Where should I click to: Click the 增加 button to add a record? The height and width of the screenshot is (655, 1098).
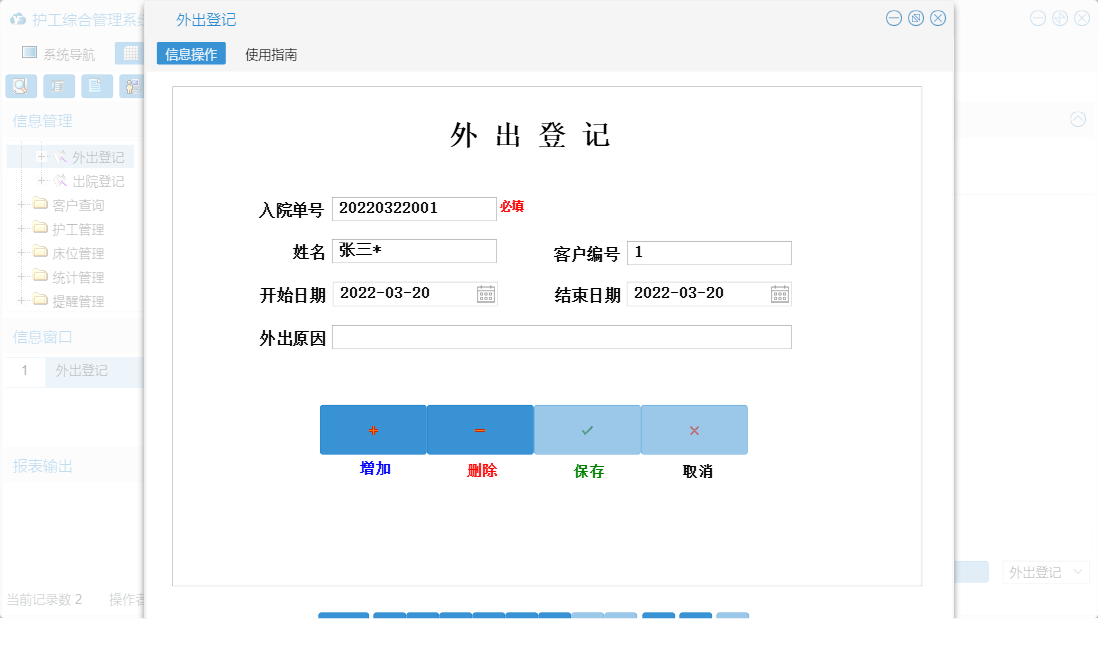coord(373,429)
